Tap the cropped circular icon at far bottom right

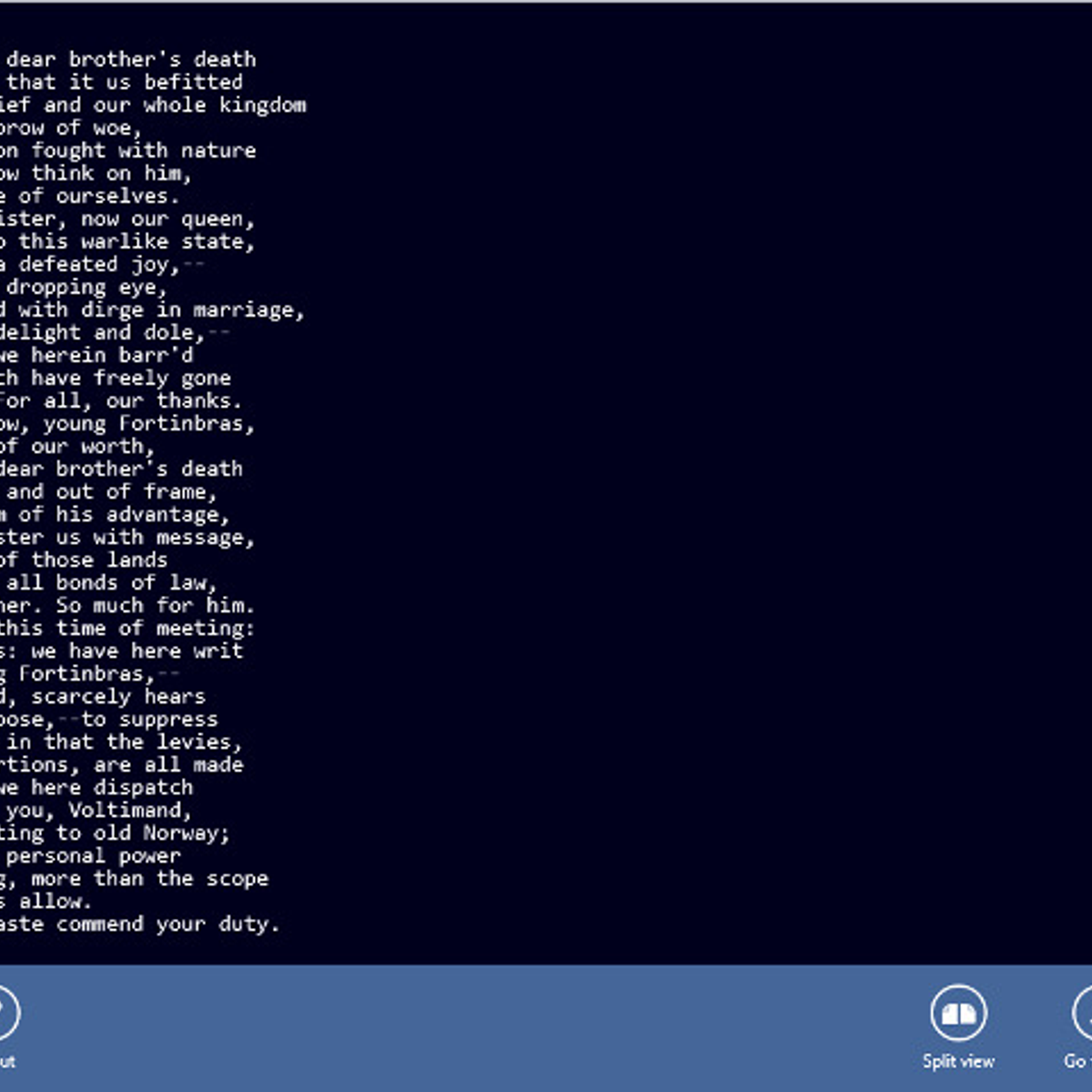[x=1085, y=1013]
